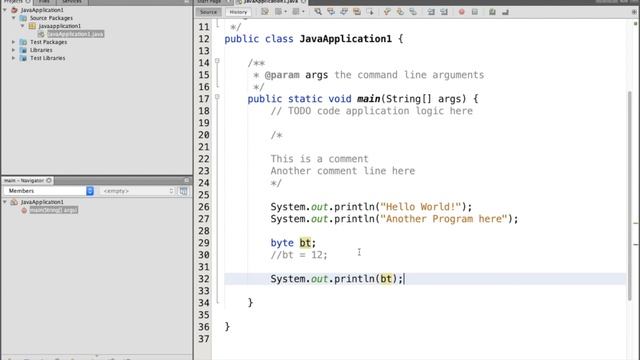Select main(String[] args) method in Navigator

(x=53, y=210)
